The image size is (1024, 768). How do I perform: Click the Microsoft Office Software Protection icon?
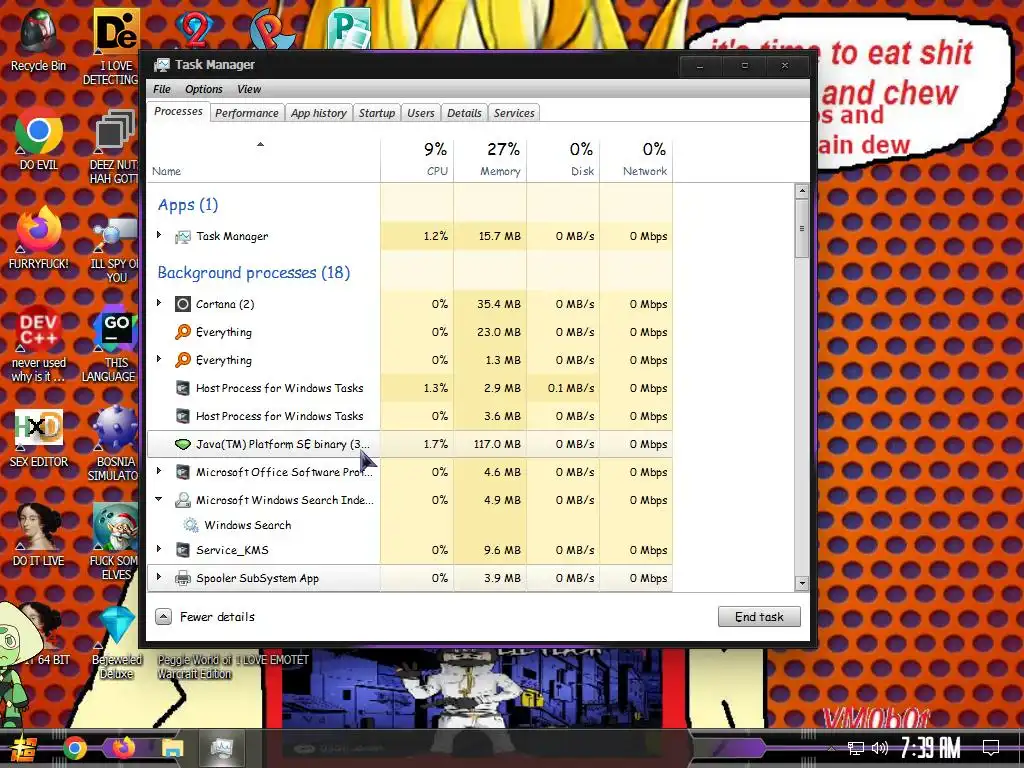point(183,472)
